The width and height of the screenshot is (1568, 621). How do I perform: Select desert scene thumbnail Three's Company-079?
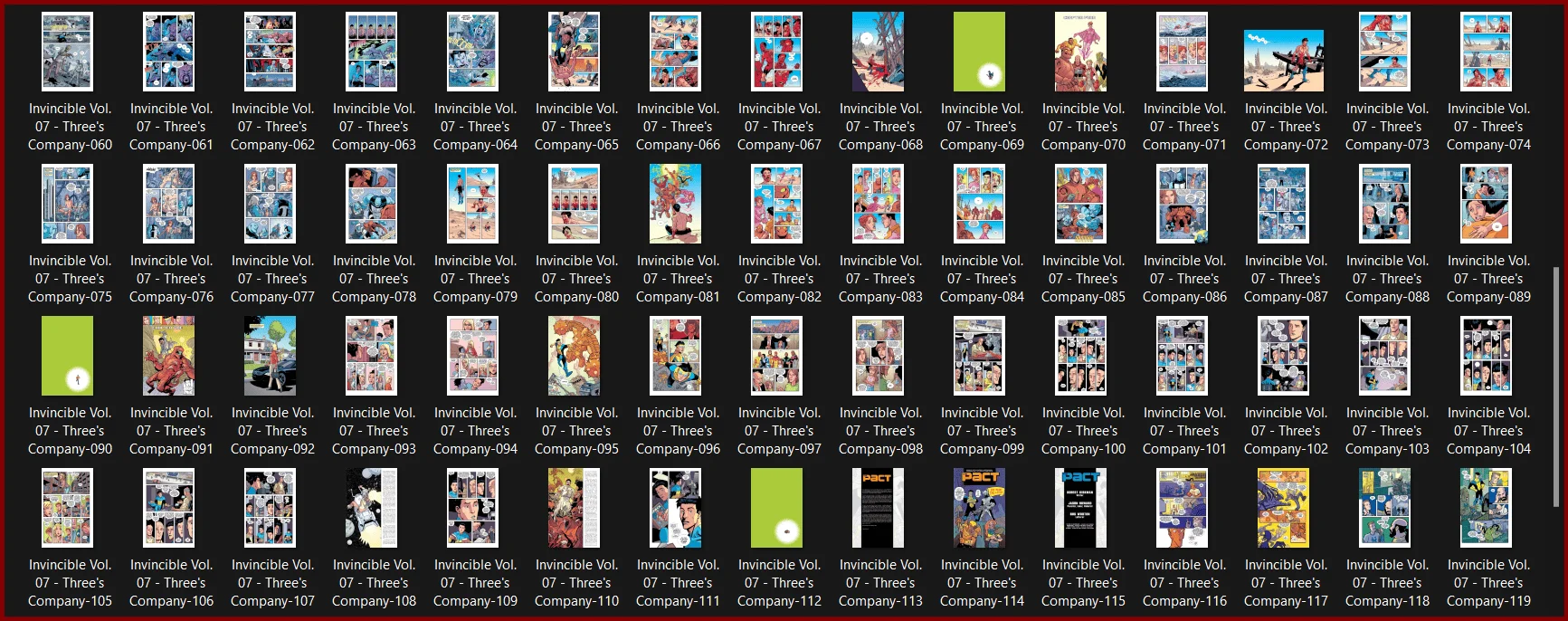(x=472, y=204)
